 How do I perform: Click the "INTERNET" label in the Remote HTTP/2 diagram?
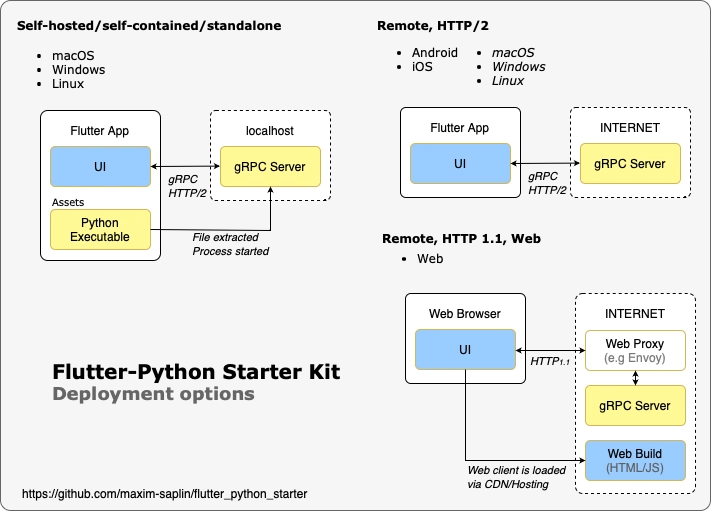[630, 128]
